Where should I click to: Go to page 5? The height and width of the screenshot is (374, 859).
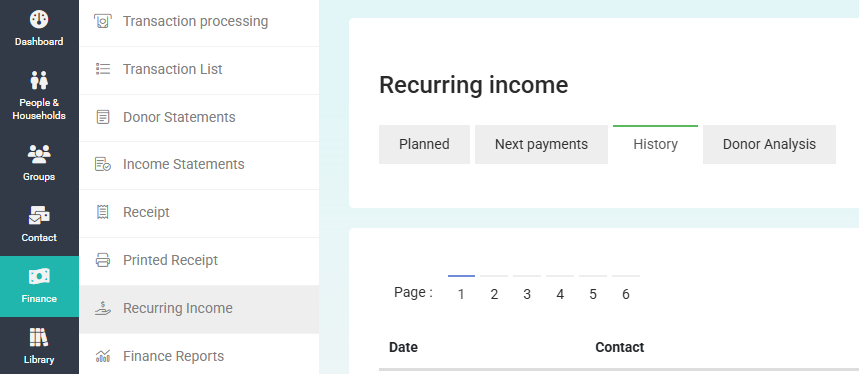[593, 294]
